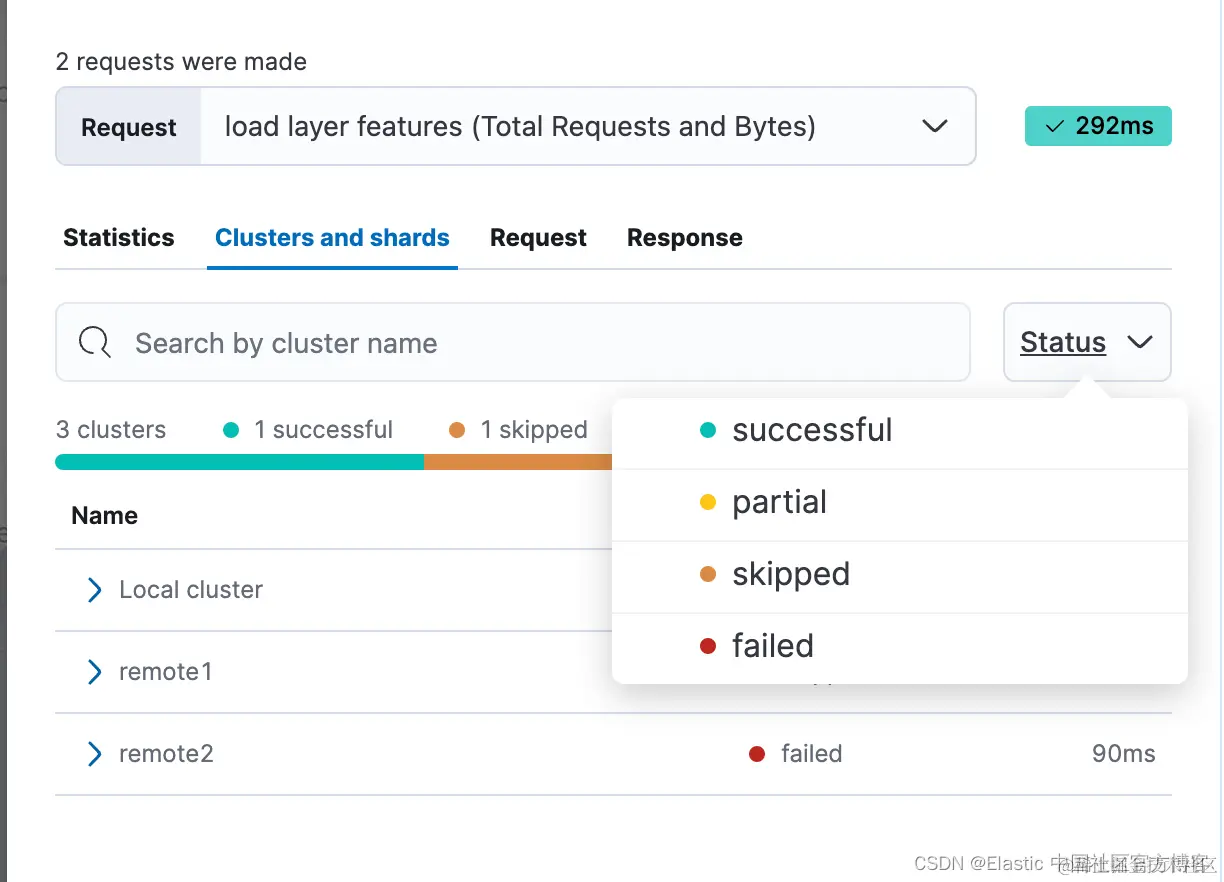Click the orange skipped status dot
The width and height of the screenshot is (1224, 882).
tap(708, 574)
